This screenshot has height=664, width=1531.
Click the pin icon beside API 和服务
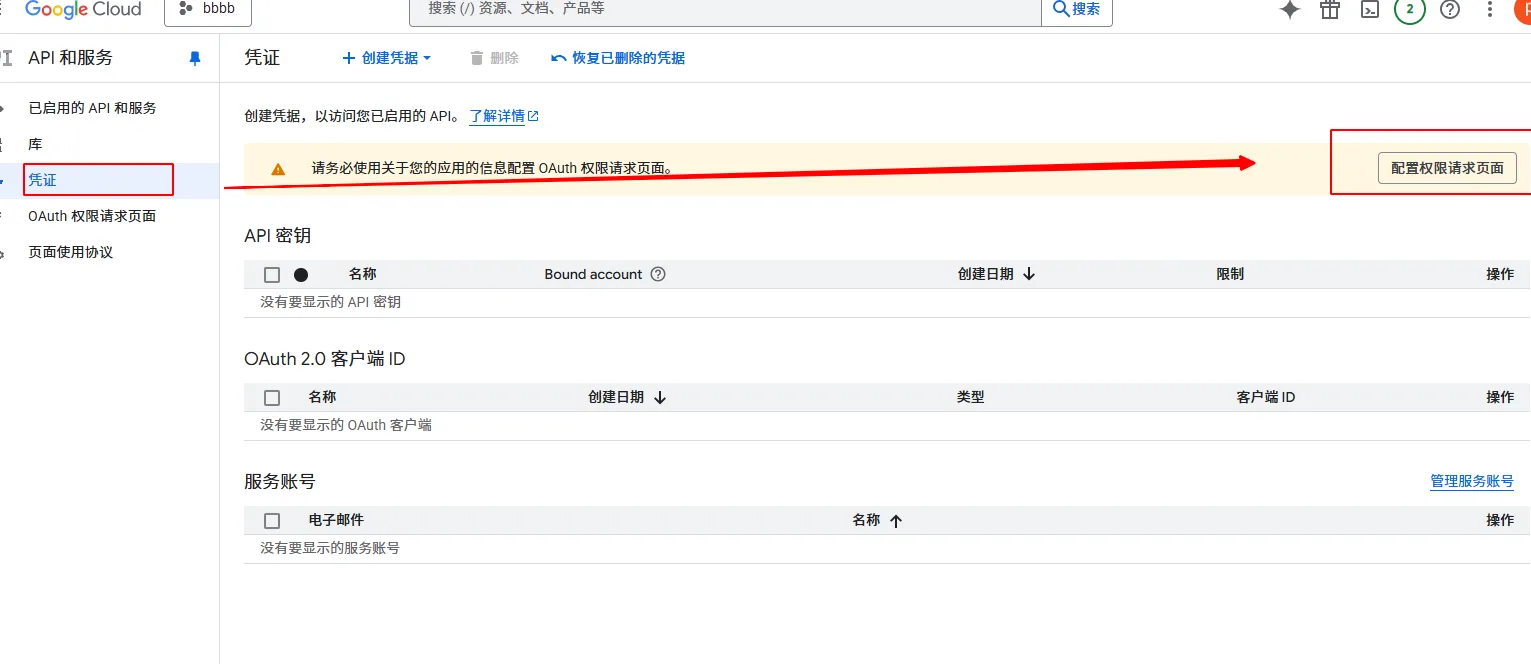coord(195,59)
